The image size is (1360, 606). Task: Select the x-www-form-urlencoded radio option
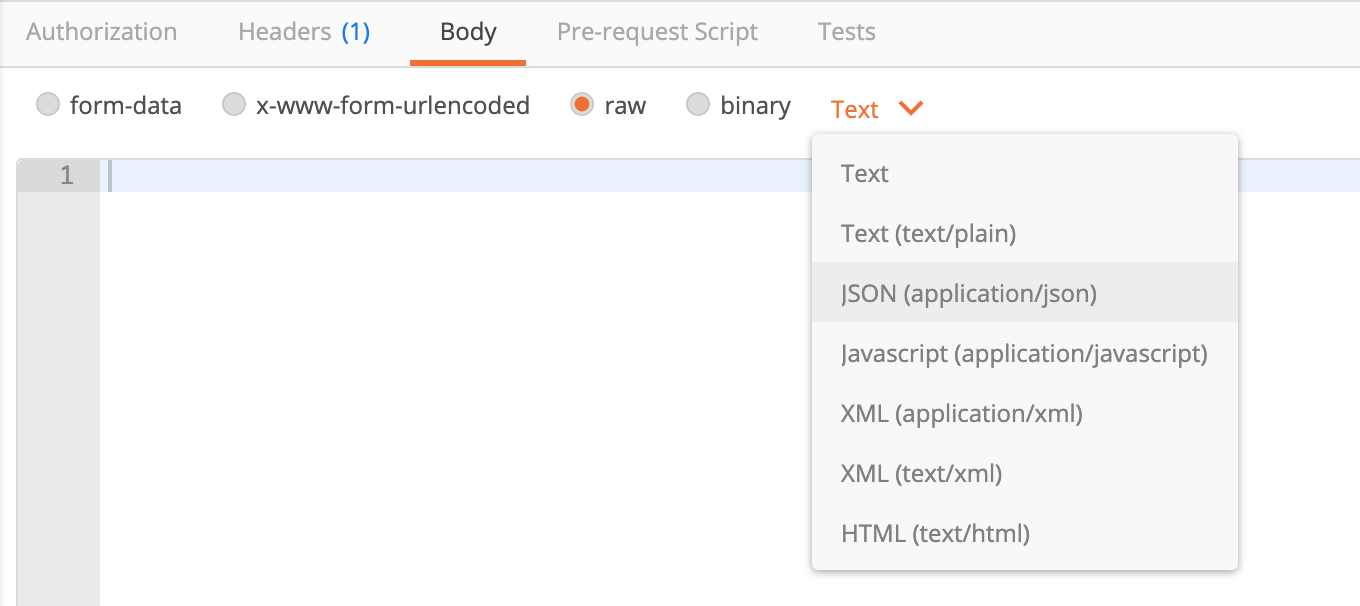(234, 105)
